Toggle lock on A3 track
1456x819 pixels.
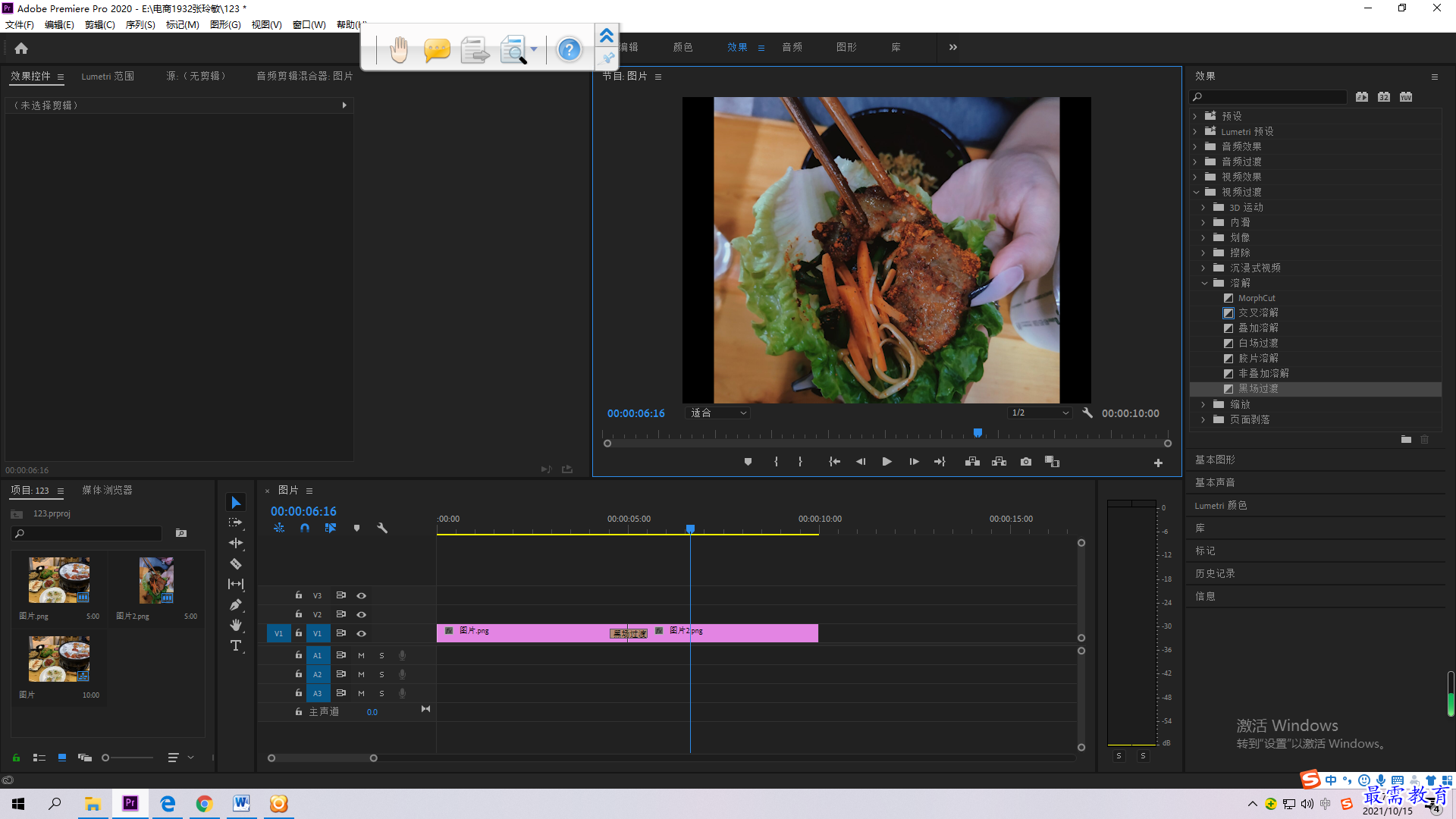click(299, 693)
